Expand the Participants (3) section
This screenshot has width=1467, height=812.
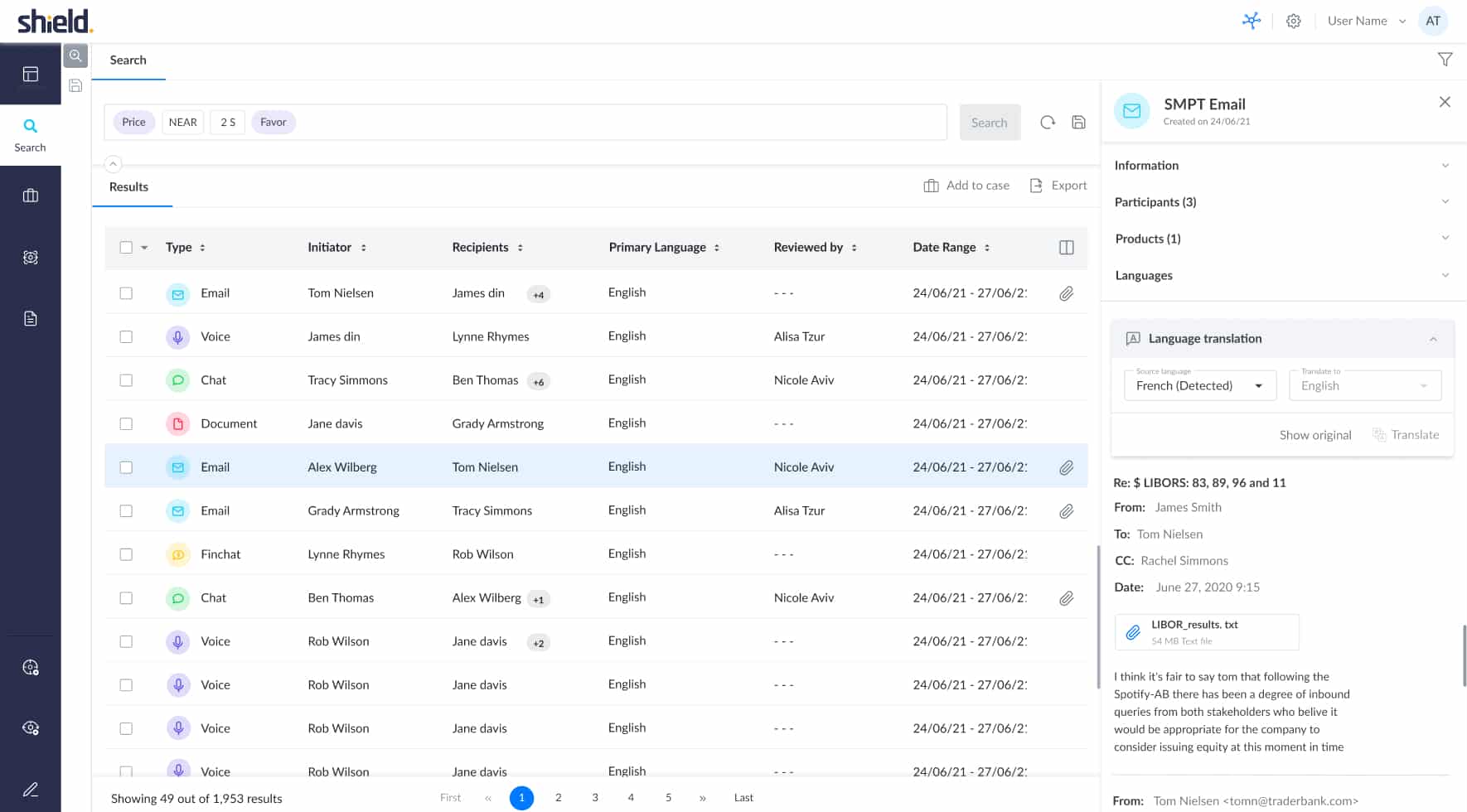tap(1281, 202)
